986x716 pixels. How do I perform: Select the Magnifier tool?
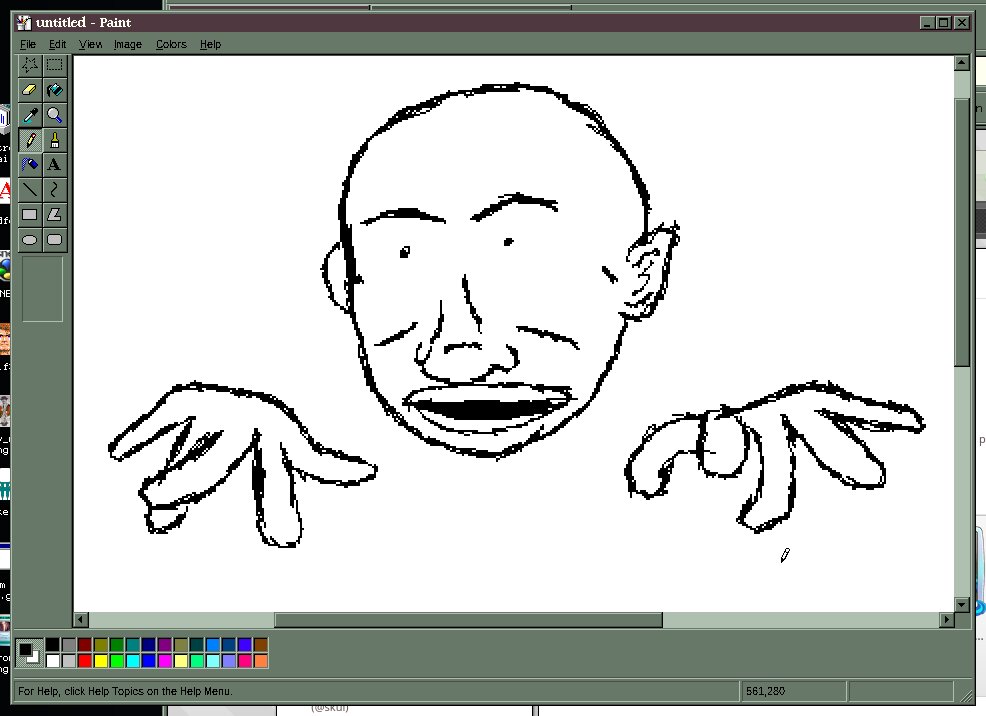click(x=55, y=115)
